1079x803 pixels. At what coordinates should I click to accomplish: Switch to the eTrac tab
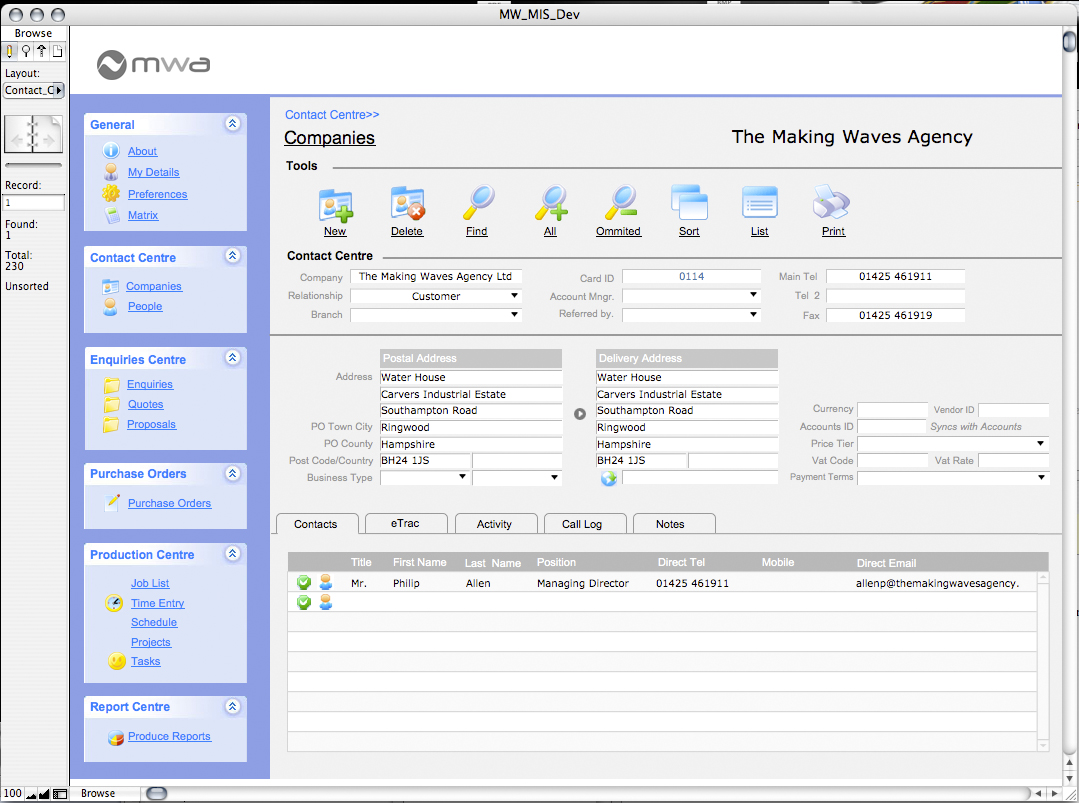pyautogui.click(x=406, y=524)
